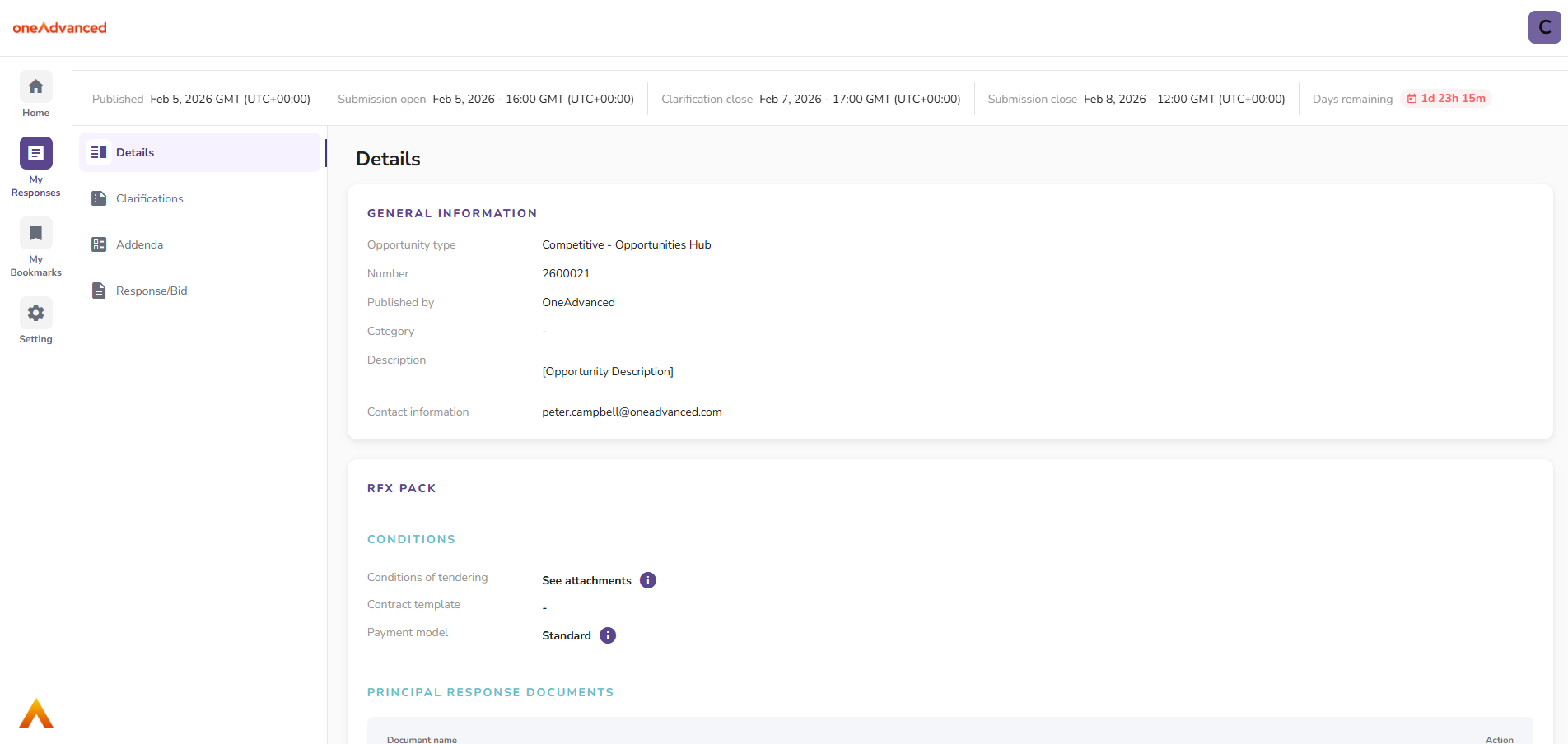Open the user avatar 'C' menu
Viewport: 1568px width, 744px height.
point(1544,27)
